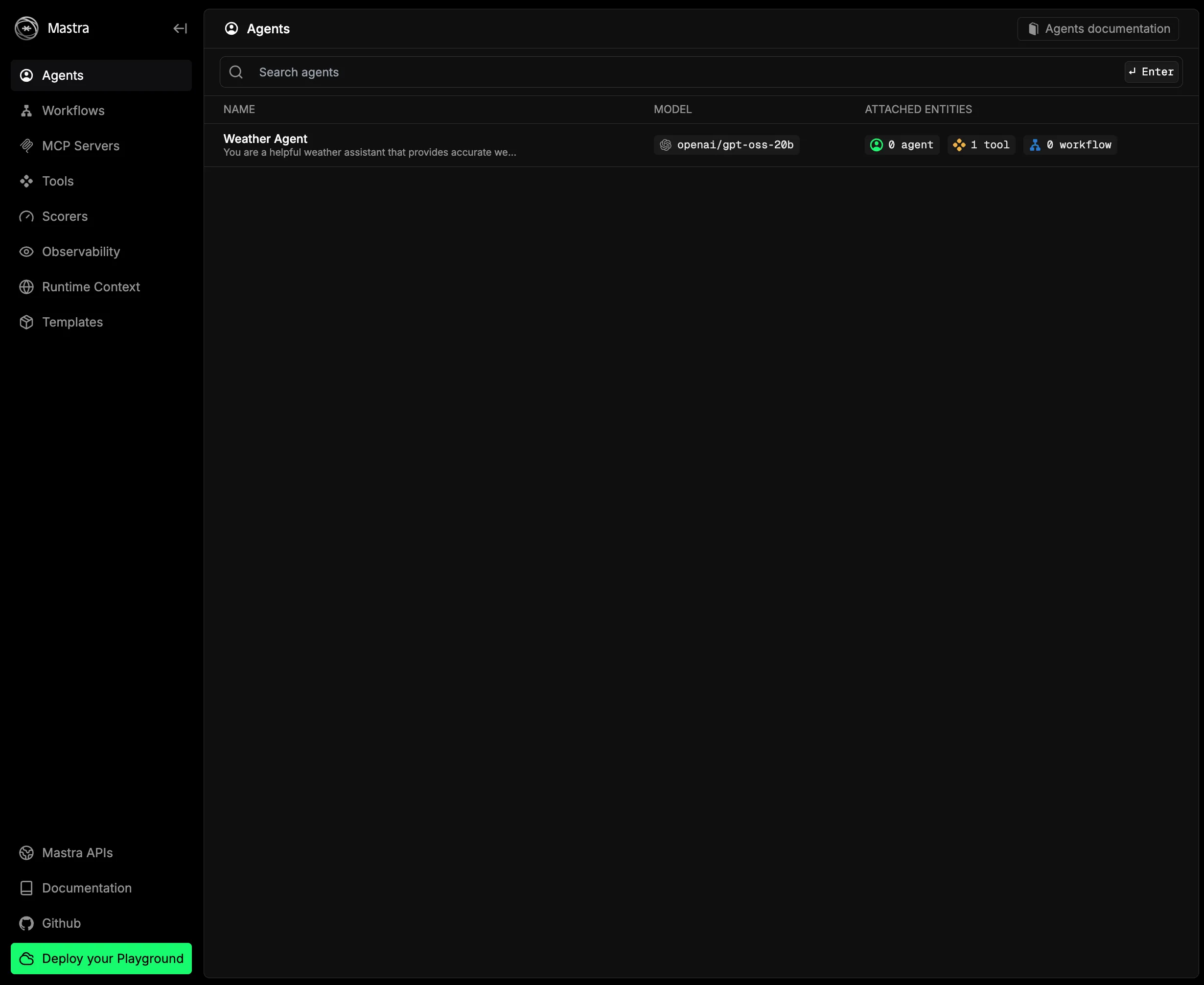The width and height of the screenshot is (1204, 985).
Task: Click the Github icon
Action: coord(26,923)
